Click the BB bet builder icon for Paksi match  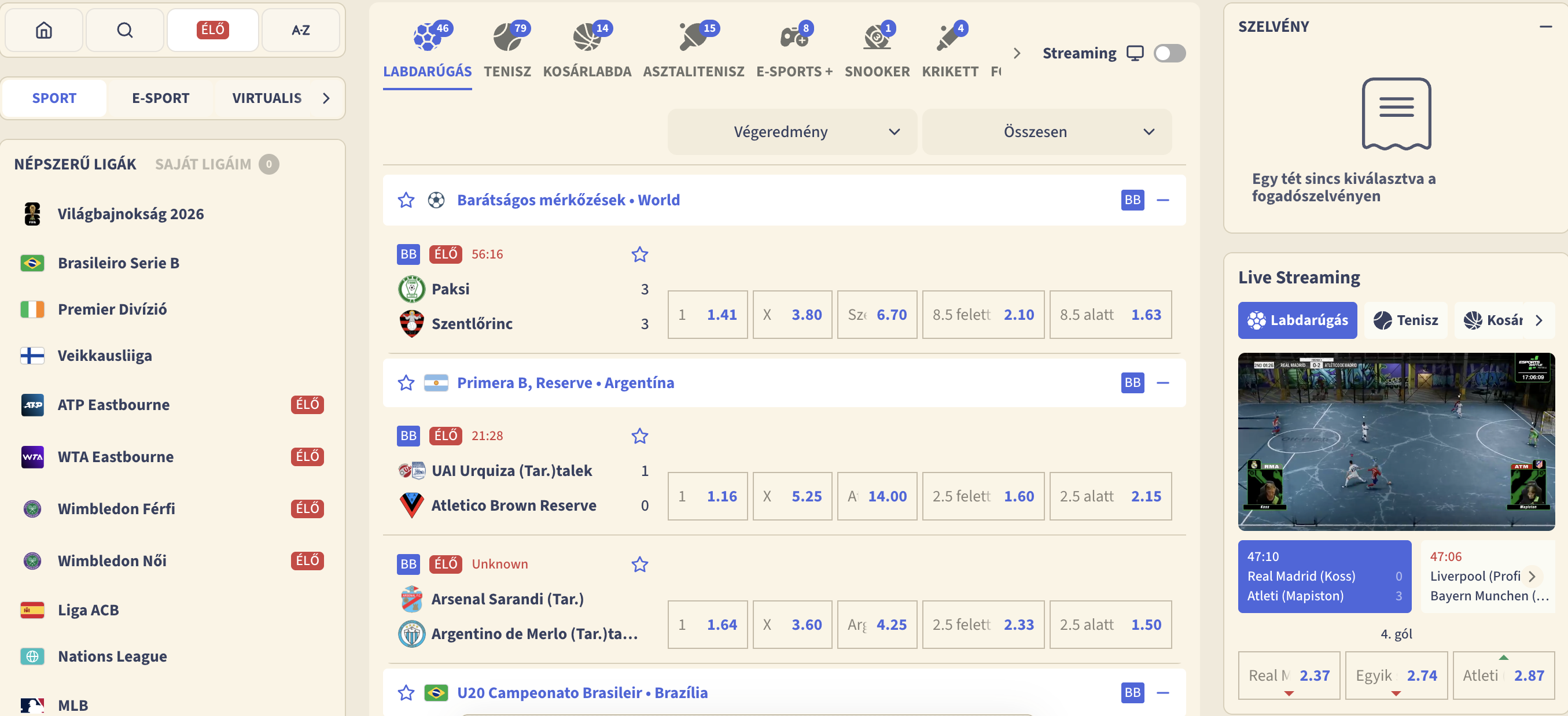[408, 254]
